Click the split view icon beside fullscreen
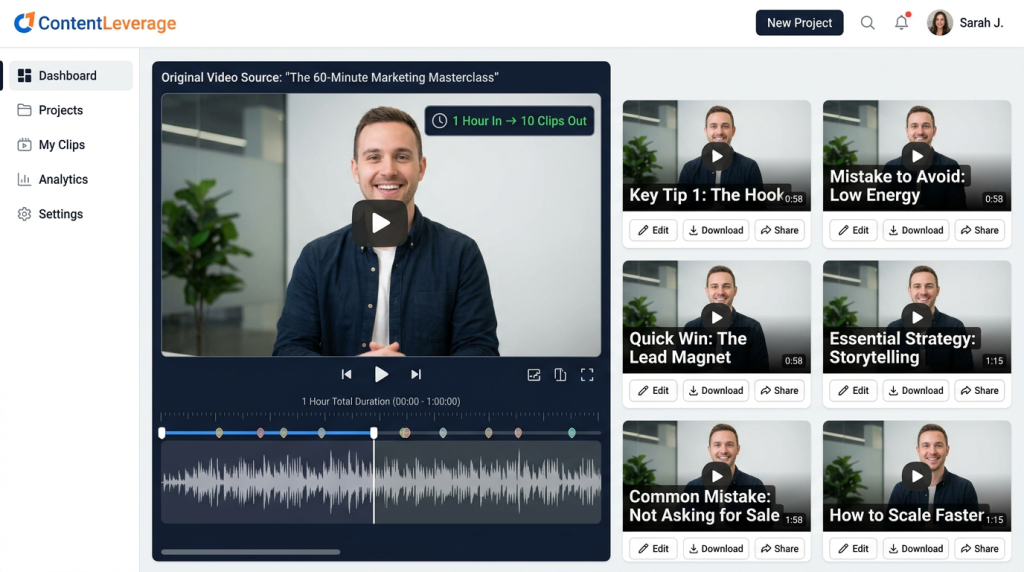Viewport: 1024px width, 572px height. 560,375
